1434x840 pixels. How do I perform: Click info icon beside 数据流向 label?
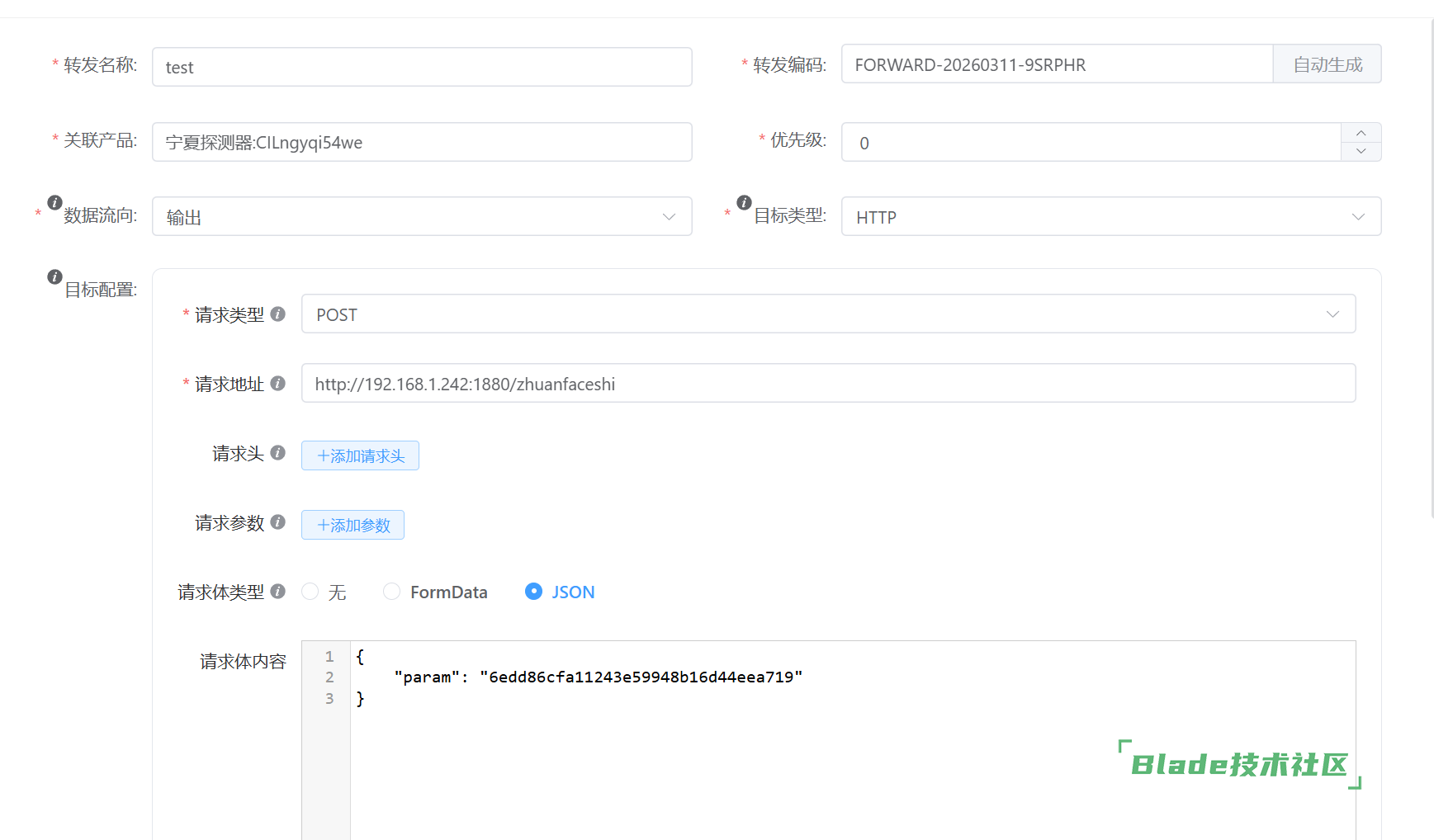coord(54,202)
